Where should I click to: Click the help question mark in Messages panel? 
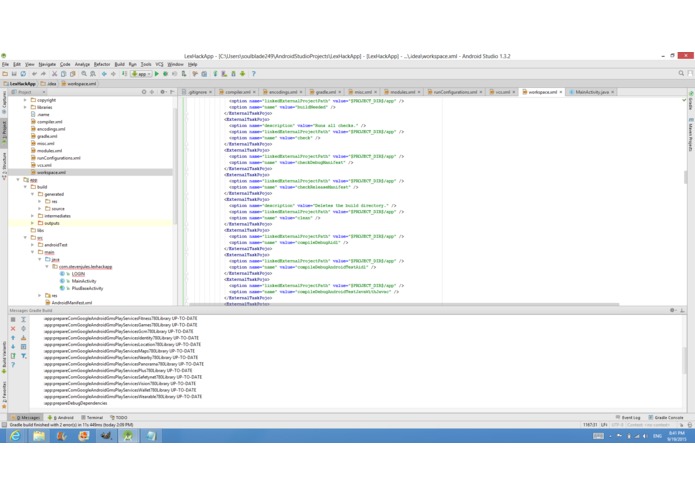click(x=13, y=365)
